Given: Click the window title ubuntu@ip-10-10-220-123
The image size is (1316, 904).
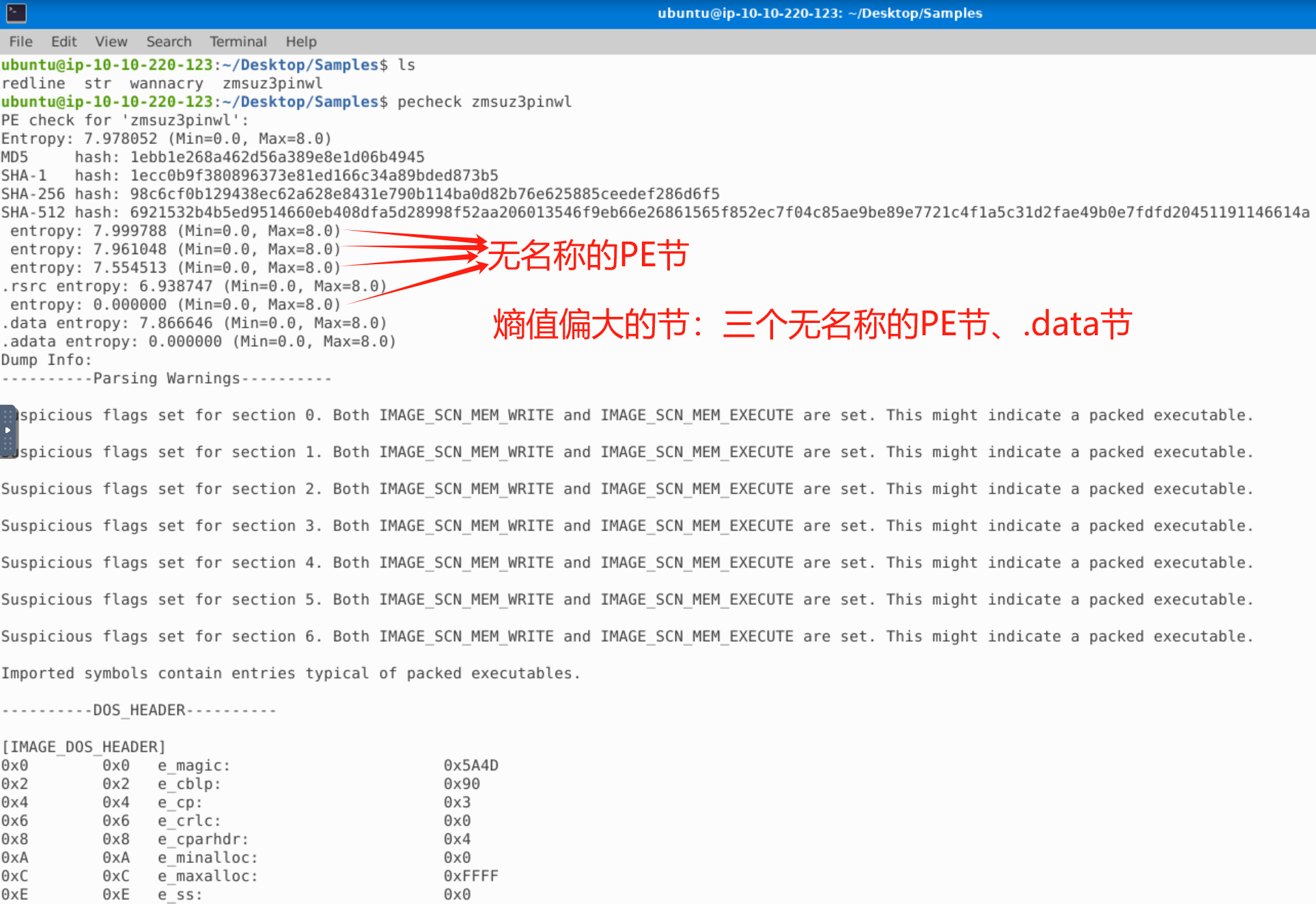Looking at the screenshot, I should 820,13.
